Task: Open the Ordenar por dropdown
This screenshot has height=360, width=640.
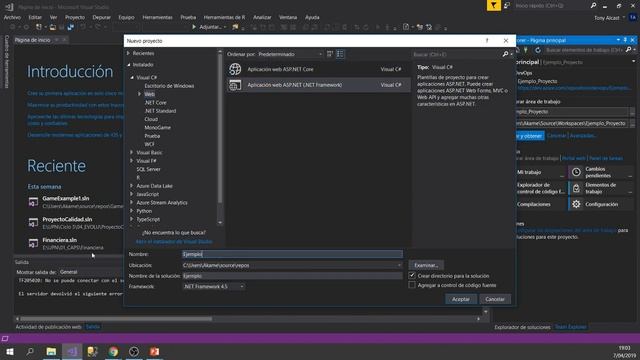Action: (x=290, y=54)
